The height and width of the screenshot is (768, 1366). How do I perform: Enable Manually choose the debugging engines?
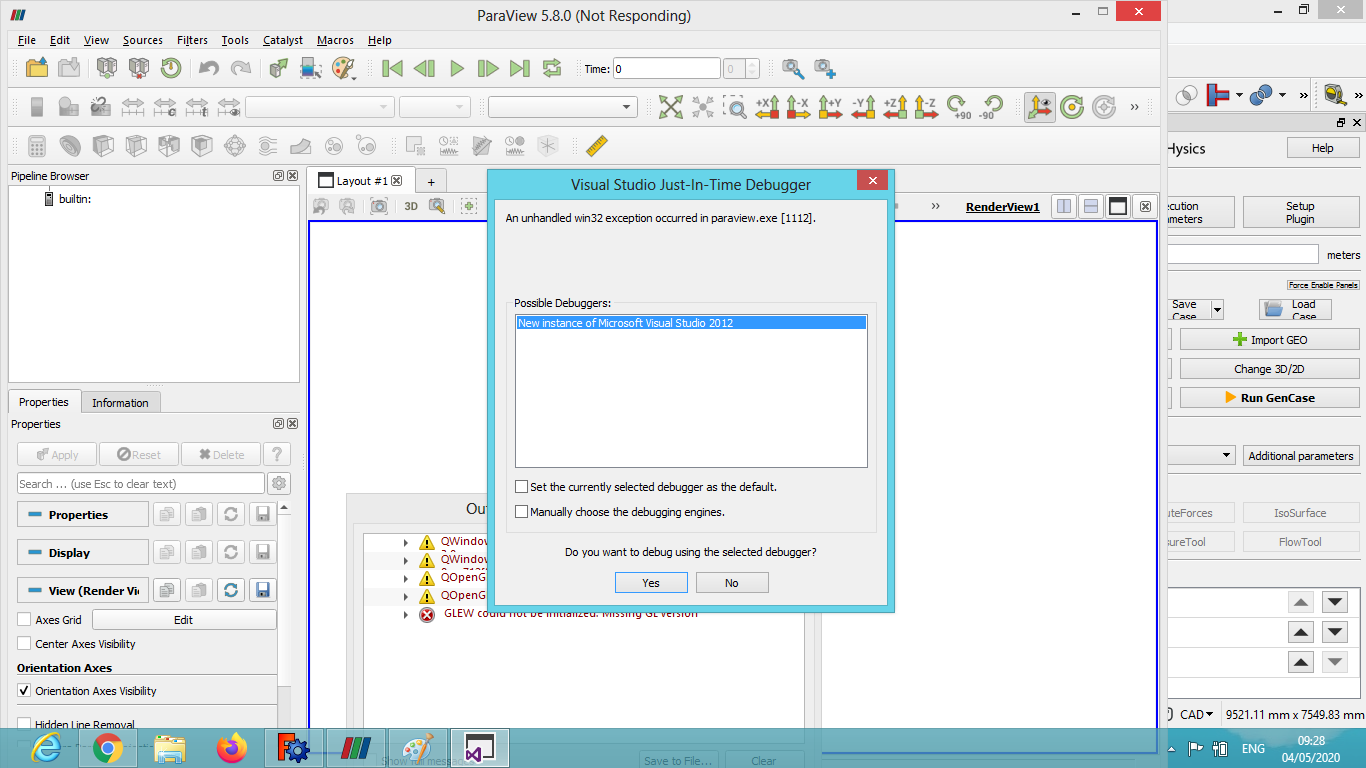pos(521,511)
